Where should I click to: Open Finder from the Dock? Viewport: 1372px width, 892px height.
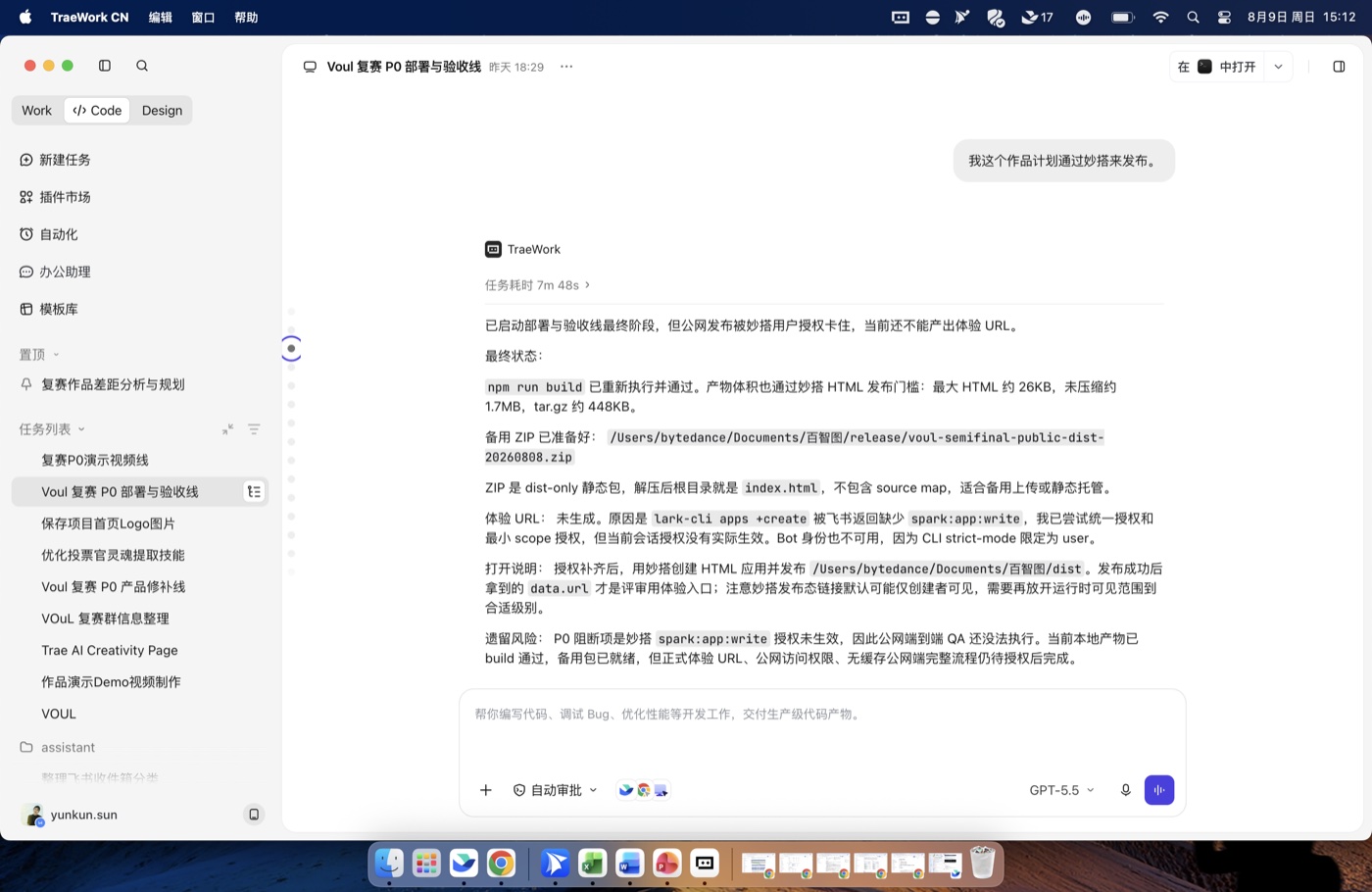[x=389, y=863]
